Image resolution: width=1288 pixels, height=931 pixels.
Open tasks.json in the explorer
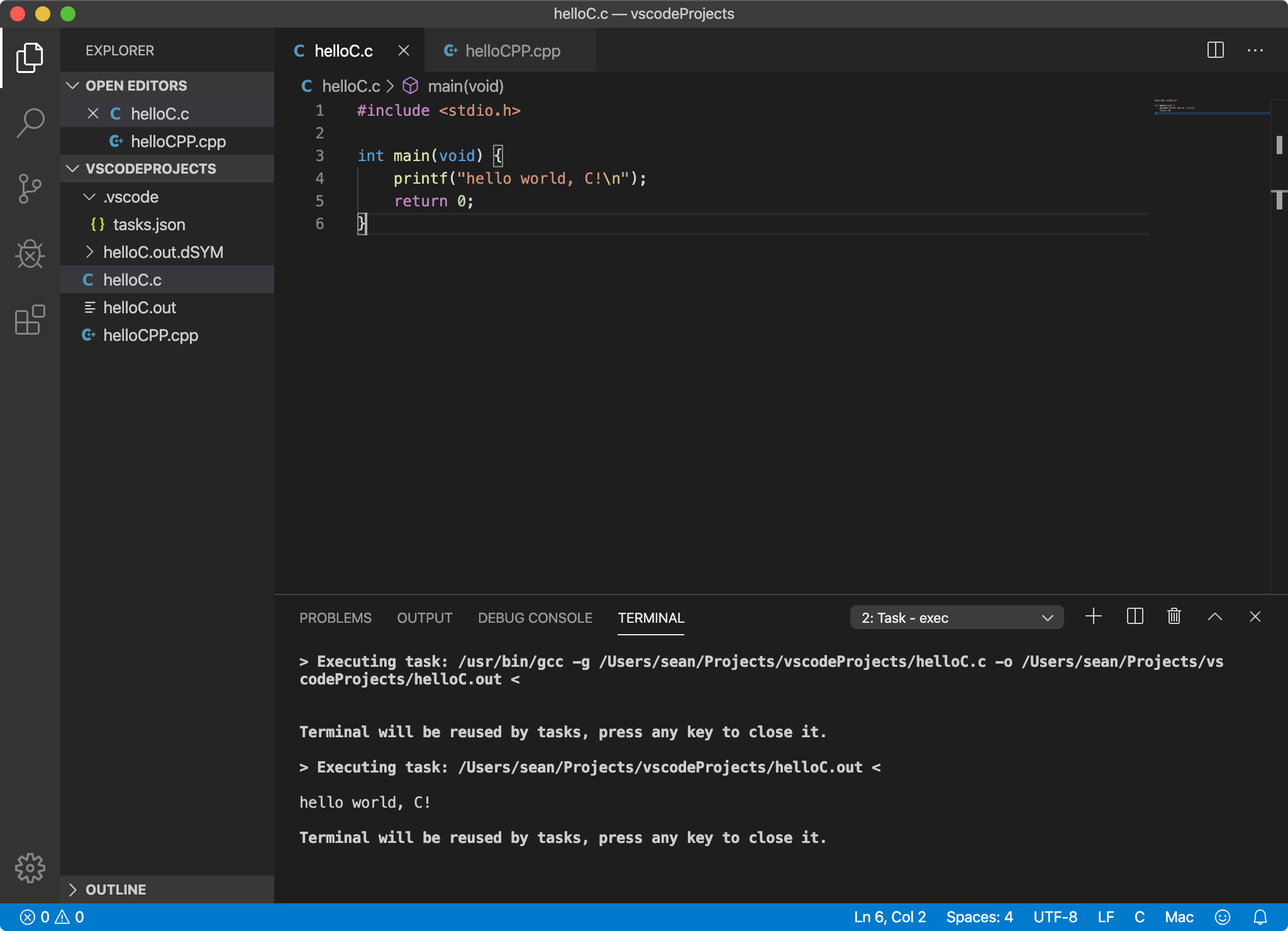click(x=148, y=225)
